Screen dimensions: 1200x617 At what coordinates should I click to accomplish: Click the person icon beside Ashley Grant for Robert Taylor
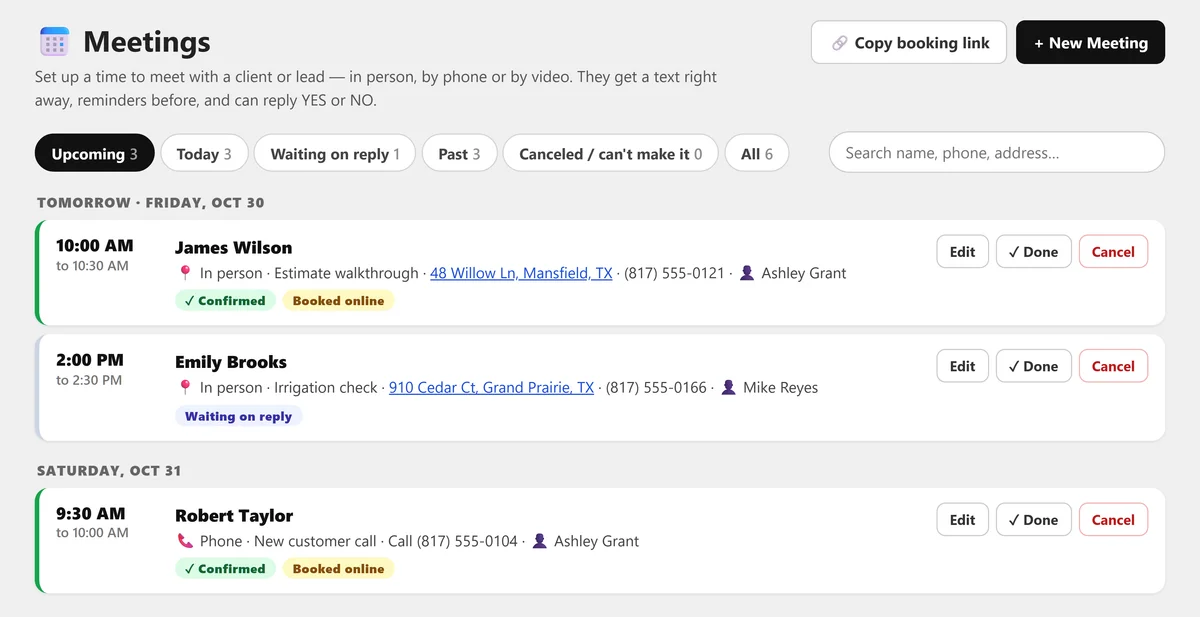pos(540,541)
